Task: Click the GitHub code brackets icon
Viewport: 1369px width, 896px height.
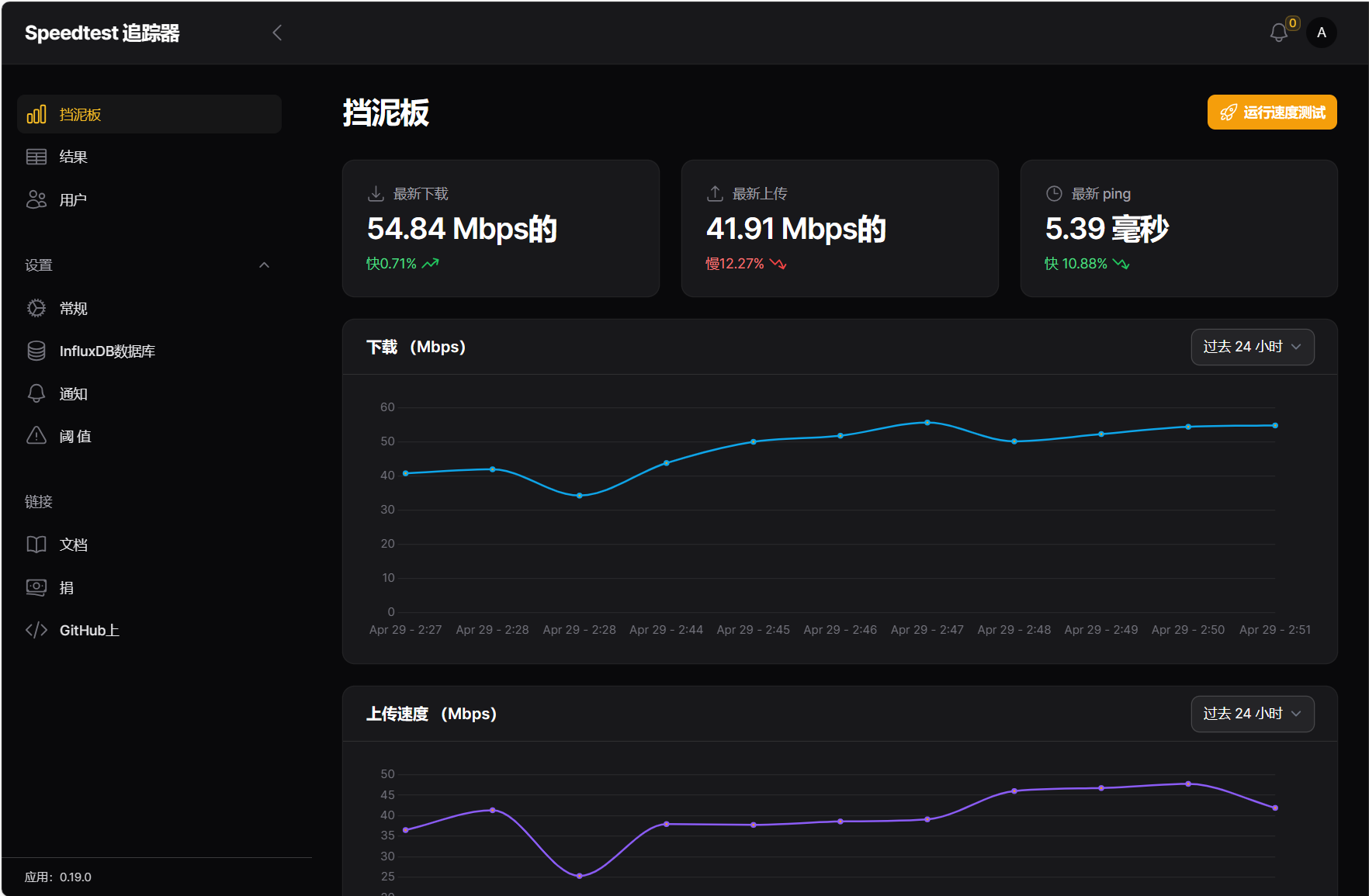Action: click(36, 630)
